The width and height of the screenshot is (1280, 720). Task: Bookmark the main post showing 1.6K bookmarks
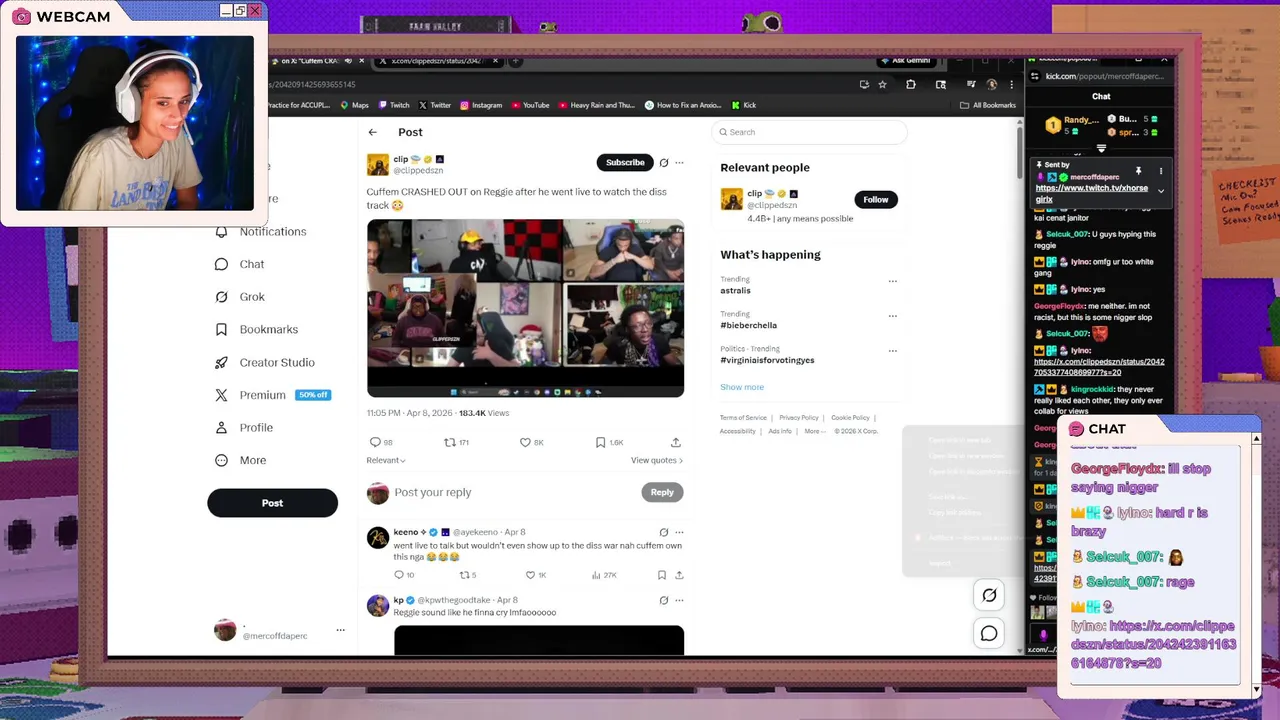[609, 442]
